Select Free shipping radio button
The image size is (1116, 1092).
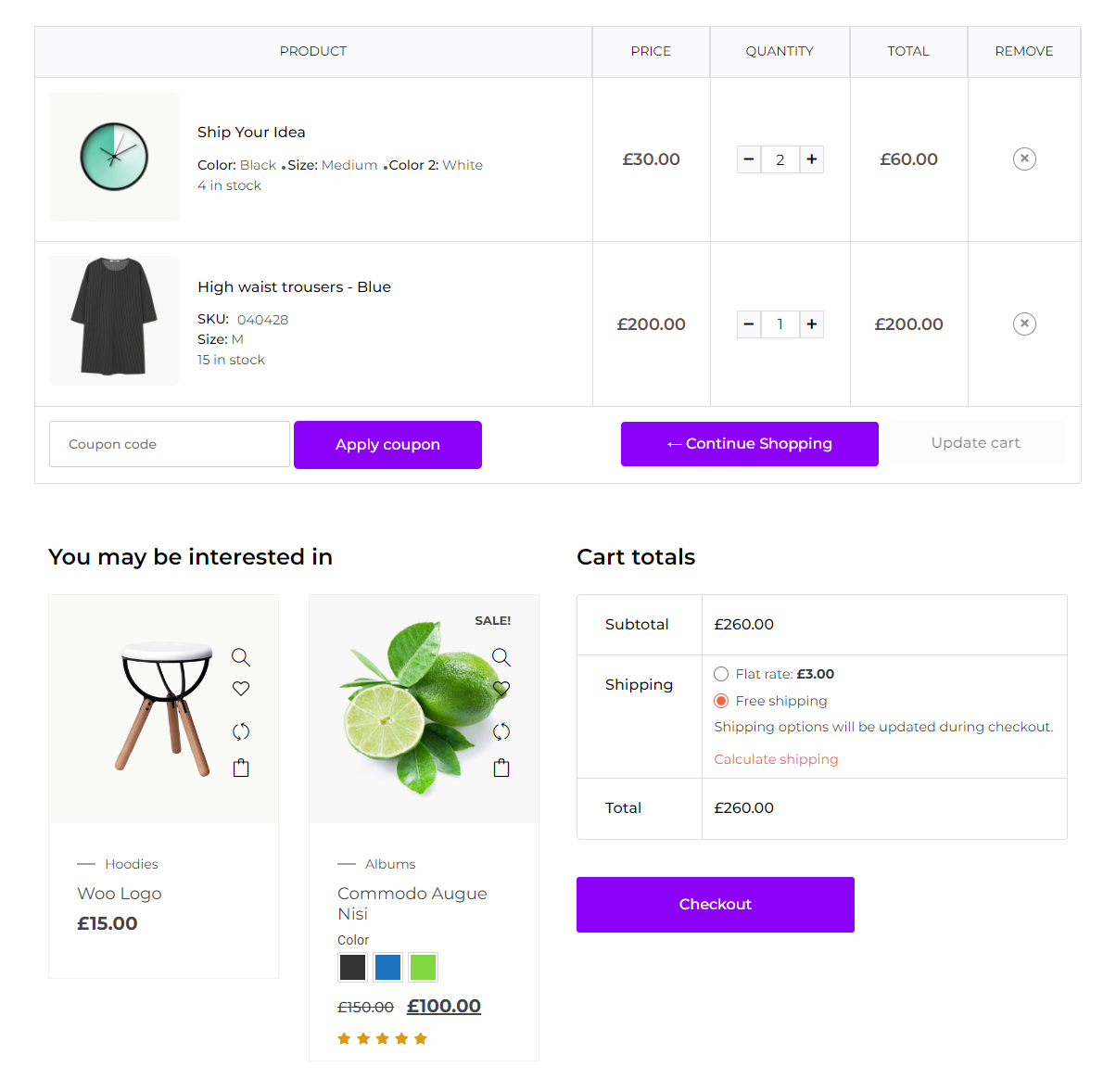[721, 701]
